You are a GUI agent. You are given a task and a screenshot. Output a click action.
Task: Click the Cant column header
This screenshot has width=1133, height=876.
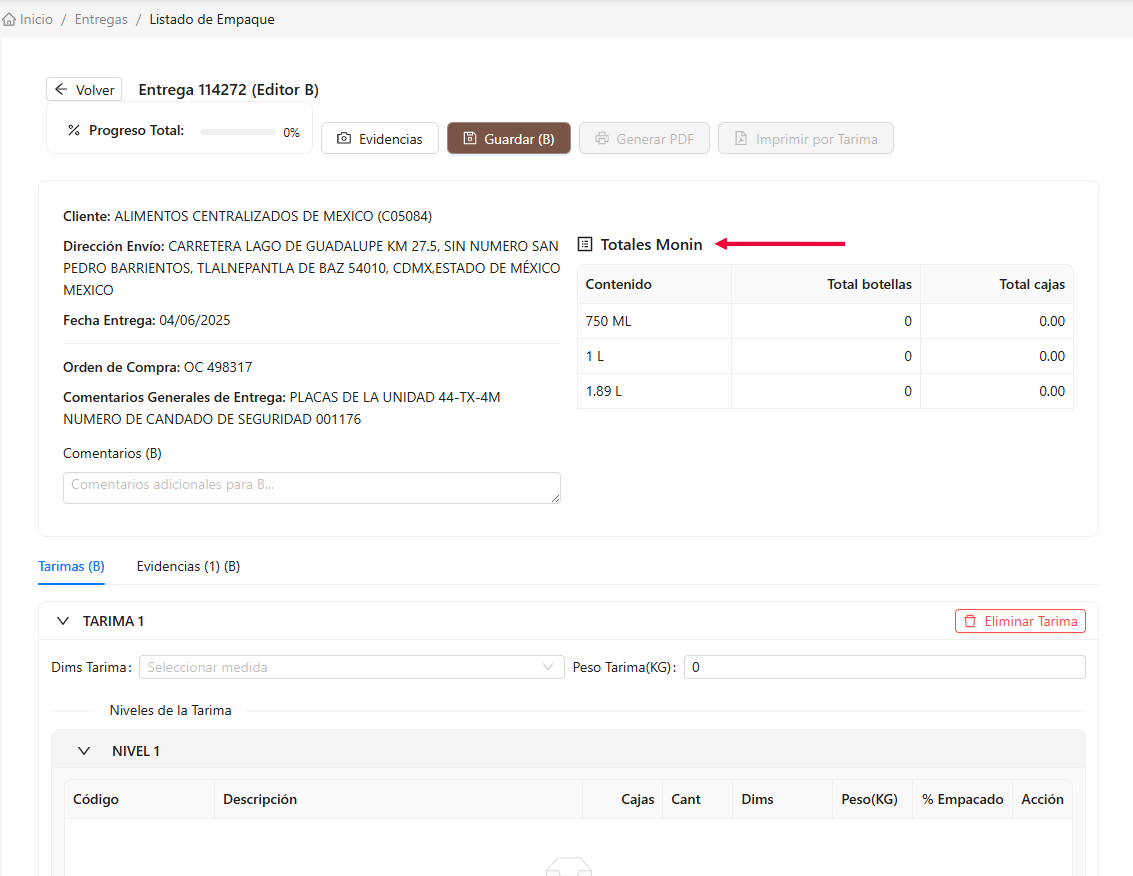point(697,799)
